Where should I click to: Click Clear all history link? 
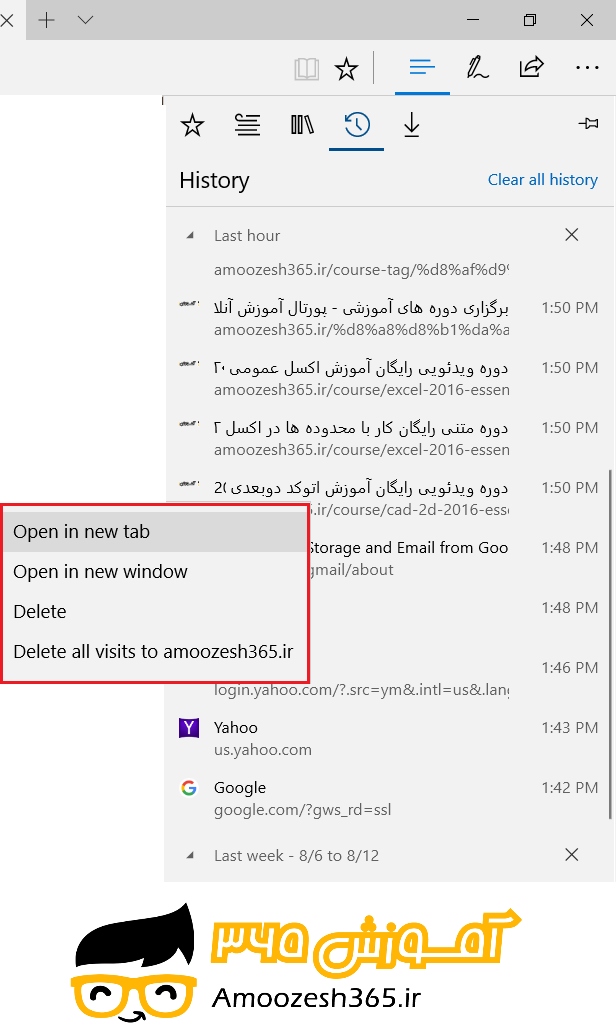[x=543, y=180]
